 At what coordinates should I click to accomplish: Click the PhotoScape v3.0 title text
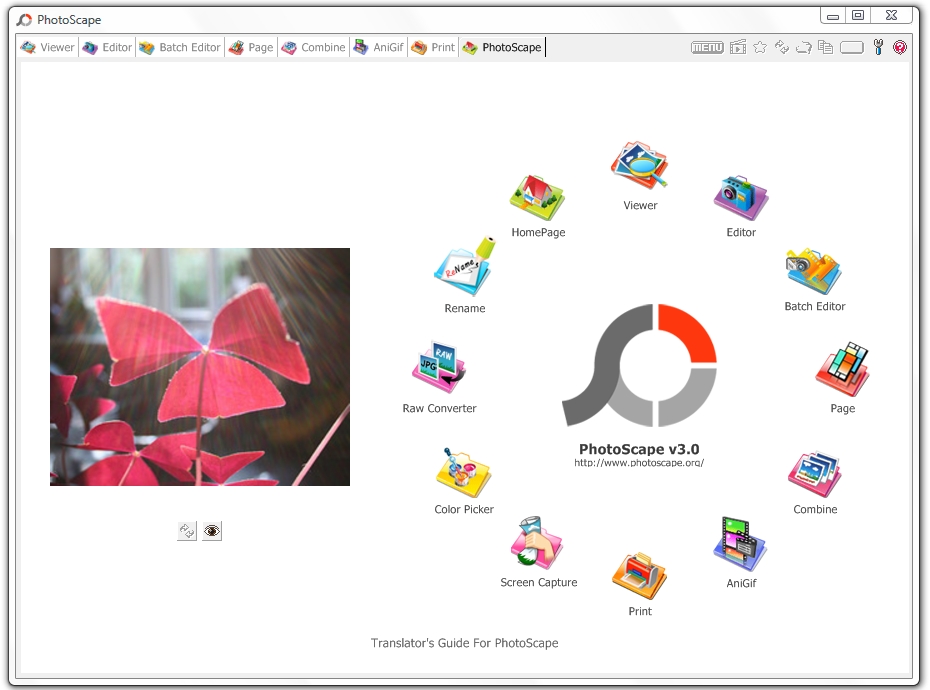[639, 449]
